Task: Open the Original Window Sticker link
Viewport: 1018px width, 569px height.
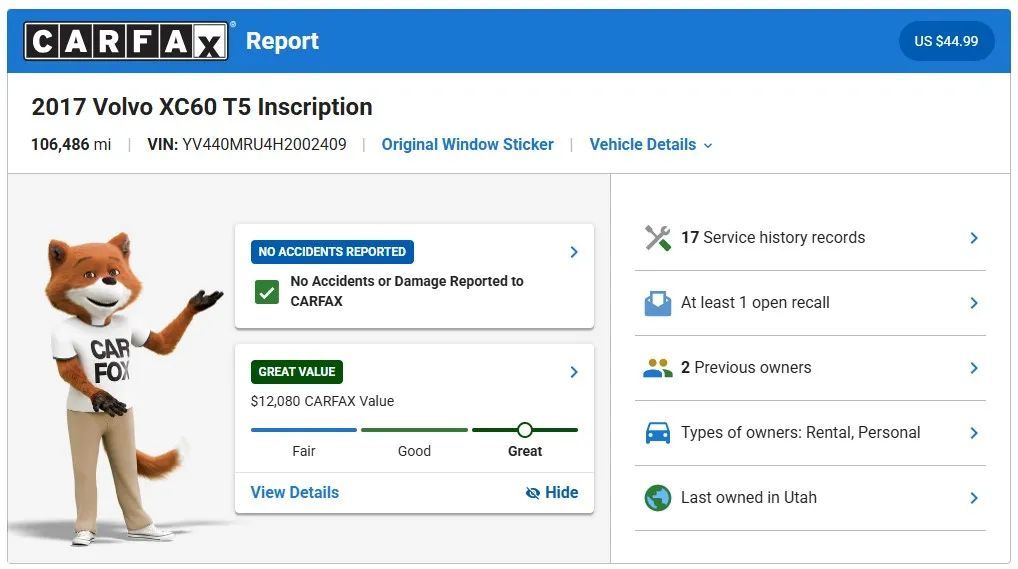Action: click(467, 145)
